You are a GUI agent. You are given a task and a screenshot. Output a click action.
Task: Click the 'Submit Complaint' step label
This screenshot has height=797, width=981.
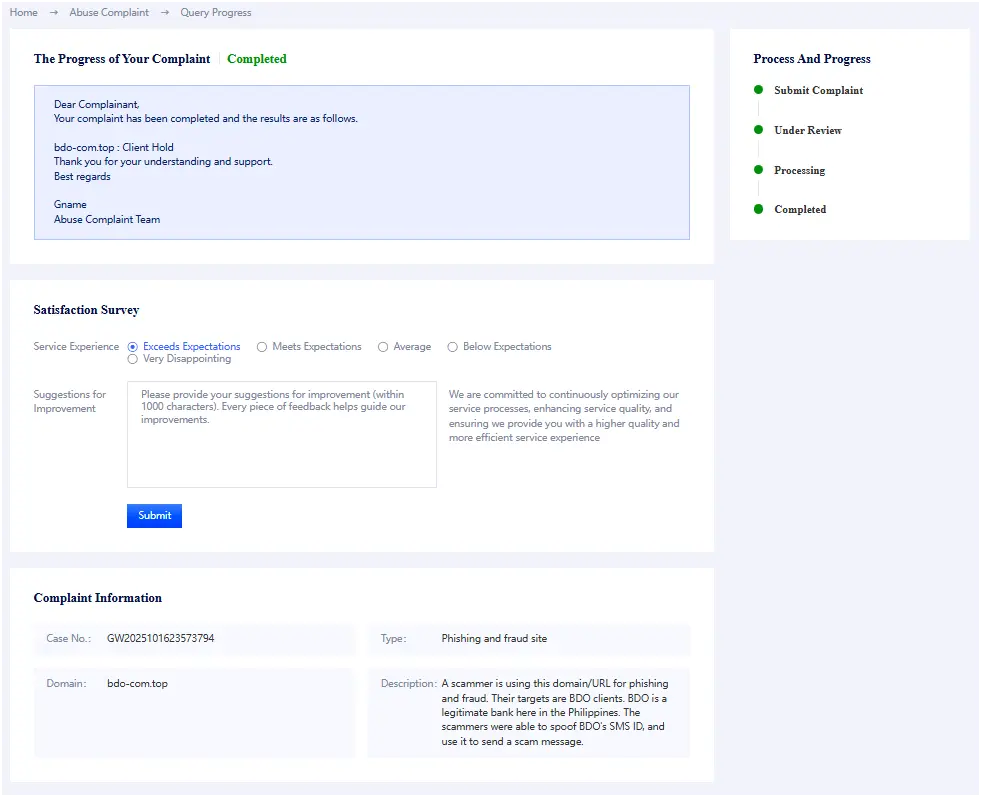point(818,90)
